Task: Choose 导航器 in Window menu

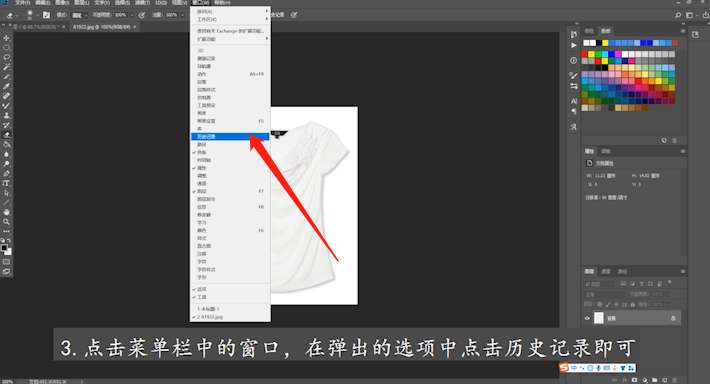Action: pos(230,66)
